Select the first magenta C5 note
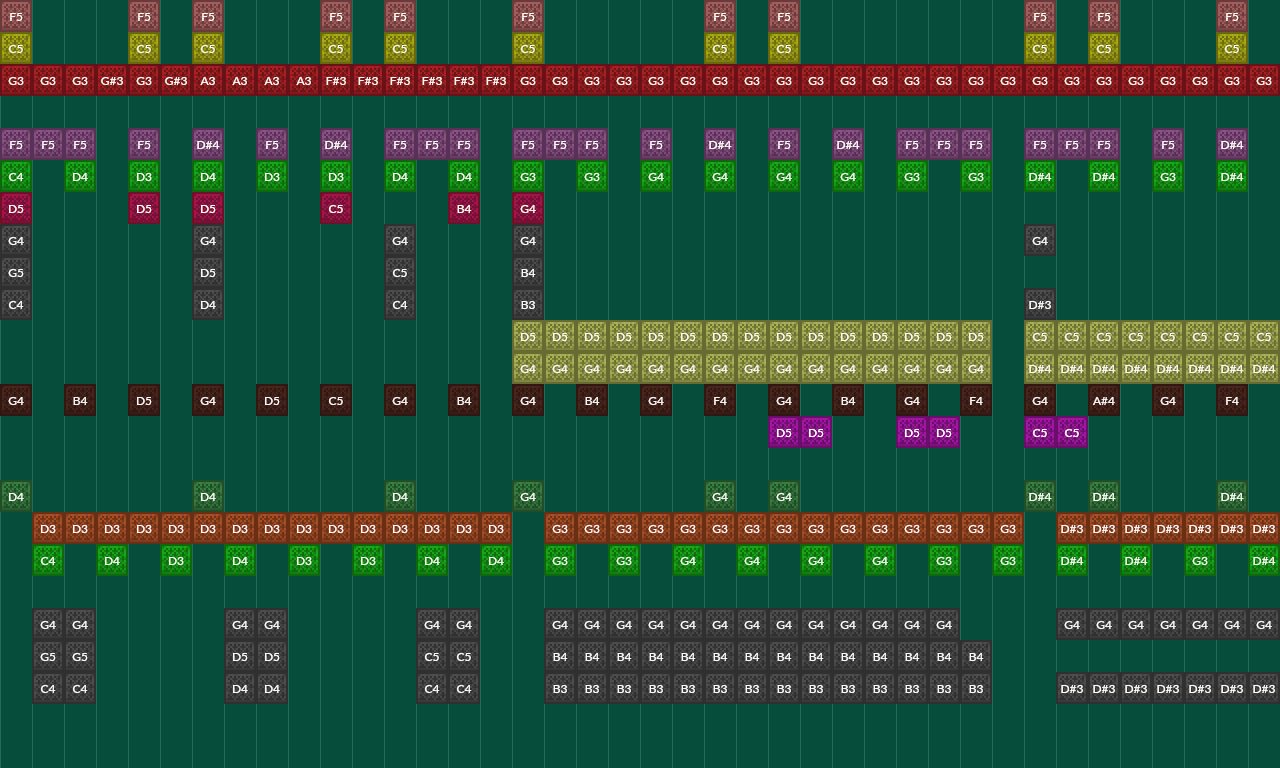This screenshot has width=1280, height=768. click(1040, 433)
